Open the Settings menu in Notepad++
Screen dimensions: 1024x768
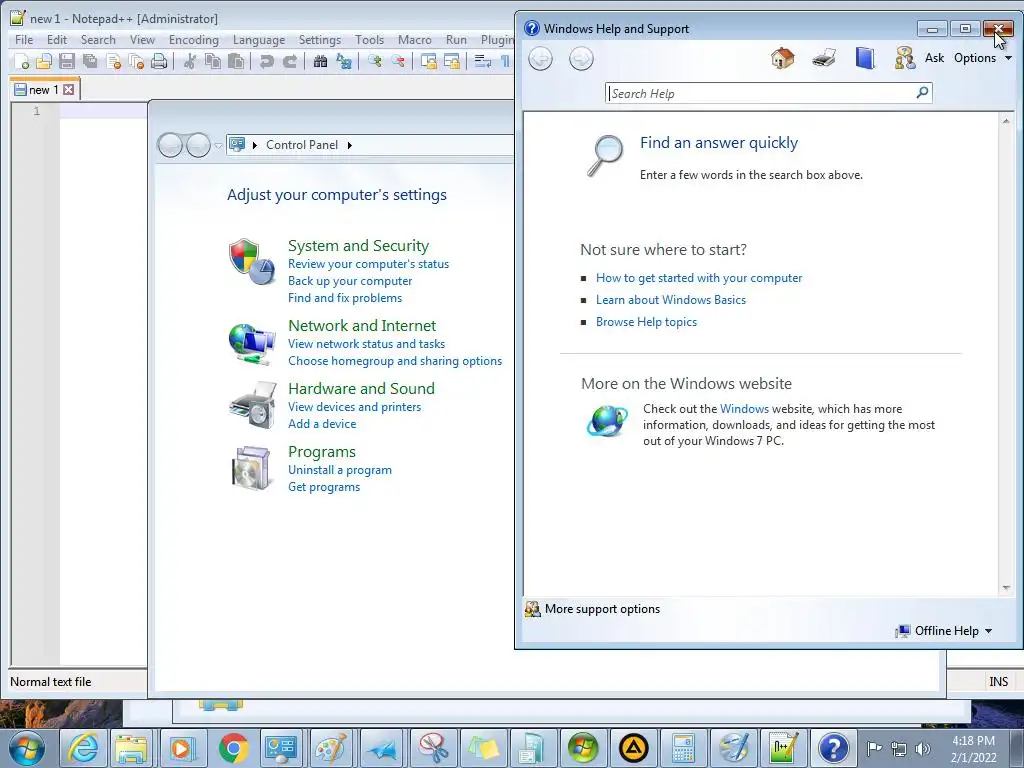(319, 40)
